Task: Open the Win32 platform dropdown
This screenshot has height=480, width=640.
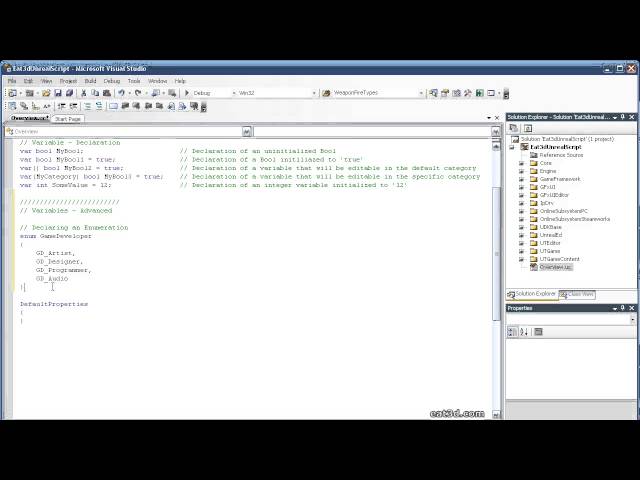Action: coord(314,93)
